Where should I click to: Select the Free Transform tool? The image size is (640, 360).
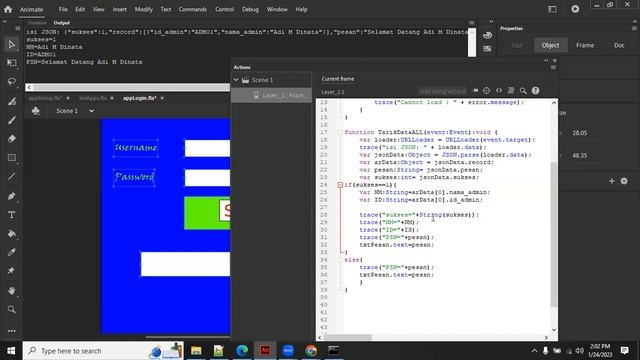click(x=11, y=62)
